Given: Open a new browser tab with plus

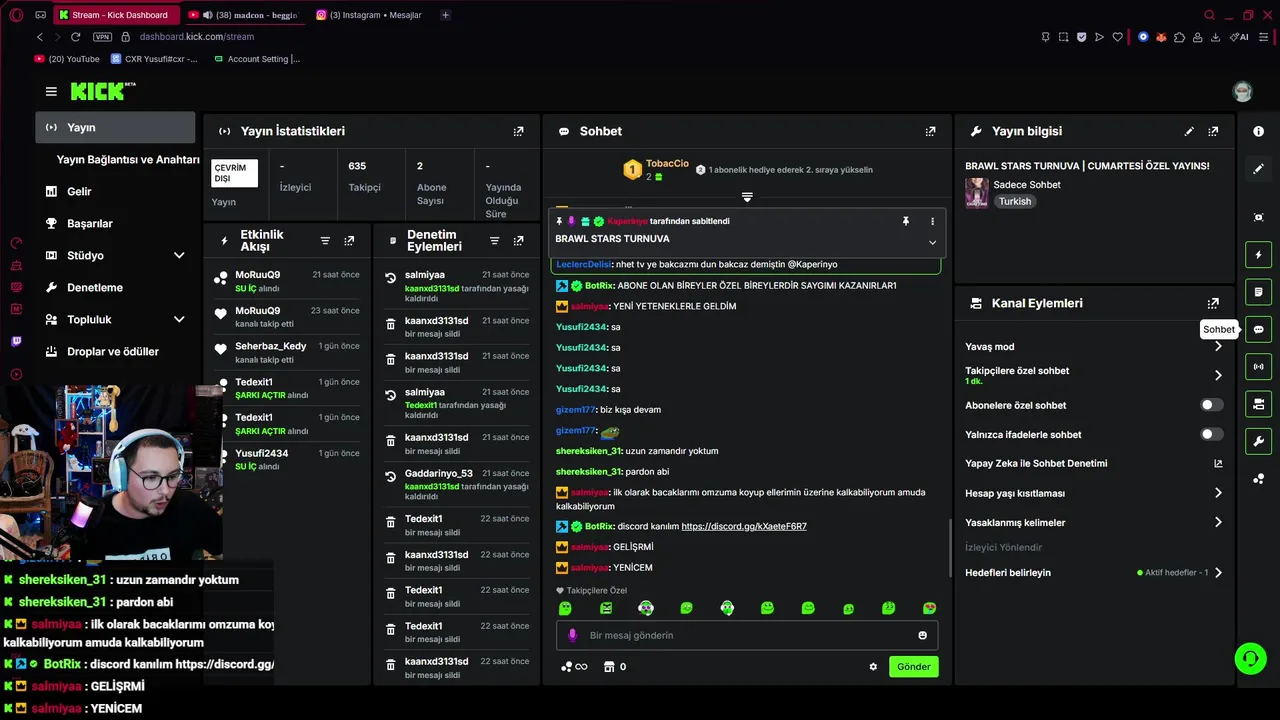Looking at the screenshot, I should pos(445,15).
